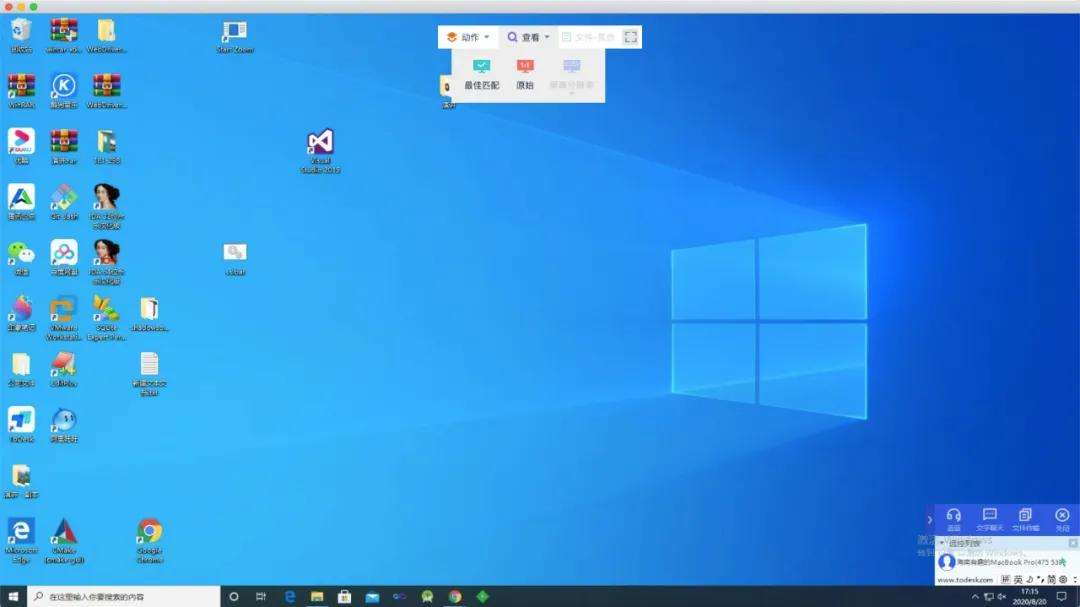Click the green diamond taskbar icon
1080x607 pixels.
pos(482,597)
